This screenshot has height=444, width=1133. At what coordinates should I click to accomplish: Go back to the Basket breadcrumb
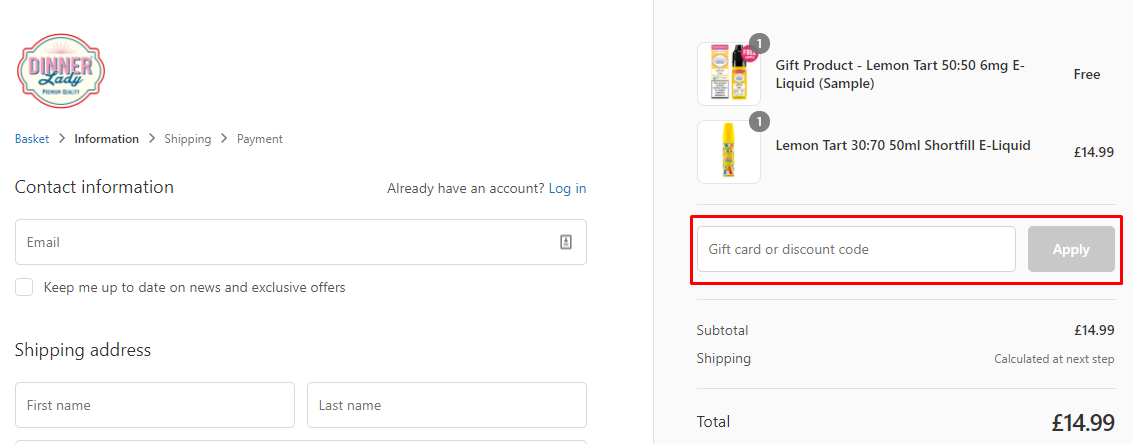(32, 139)
